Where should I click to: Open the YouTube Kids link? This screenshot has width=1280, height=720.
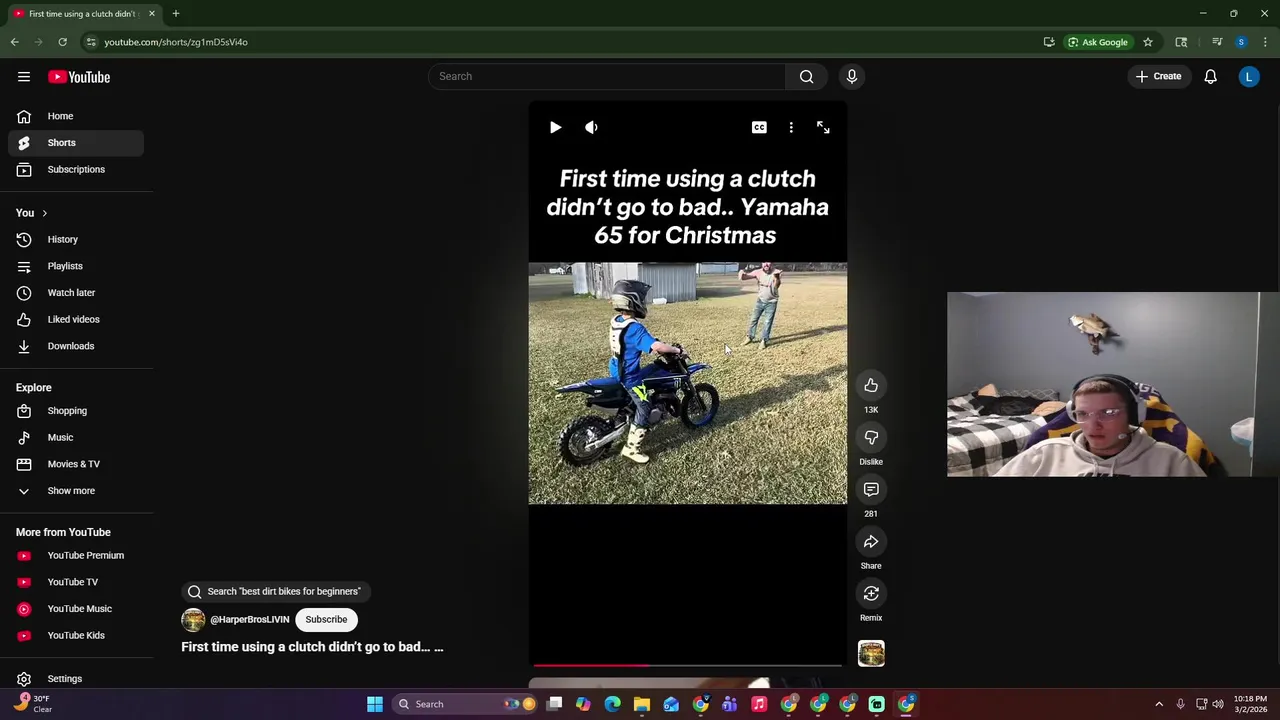76,635
